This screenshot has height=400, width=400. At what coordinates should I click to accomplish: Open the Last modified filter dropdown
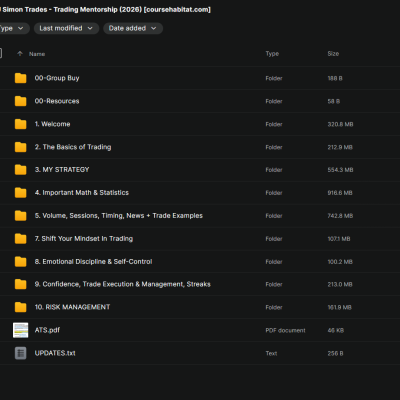click(66, 28)
